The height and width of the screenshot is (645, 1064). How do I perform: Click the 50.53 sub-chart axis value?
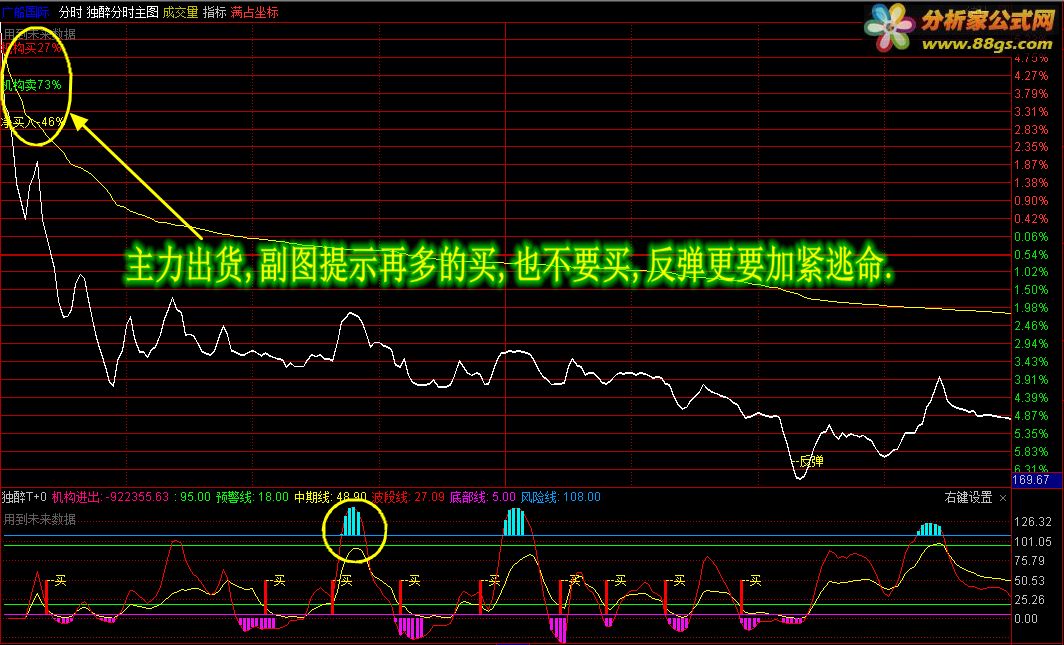(x=1029, y=580)
